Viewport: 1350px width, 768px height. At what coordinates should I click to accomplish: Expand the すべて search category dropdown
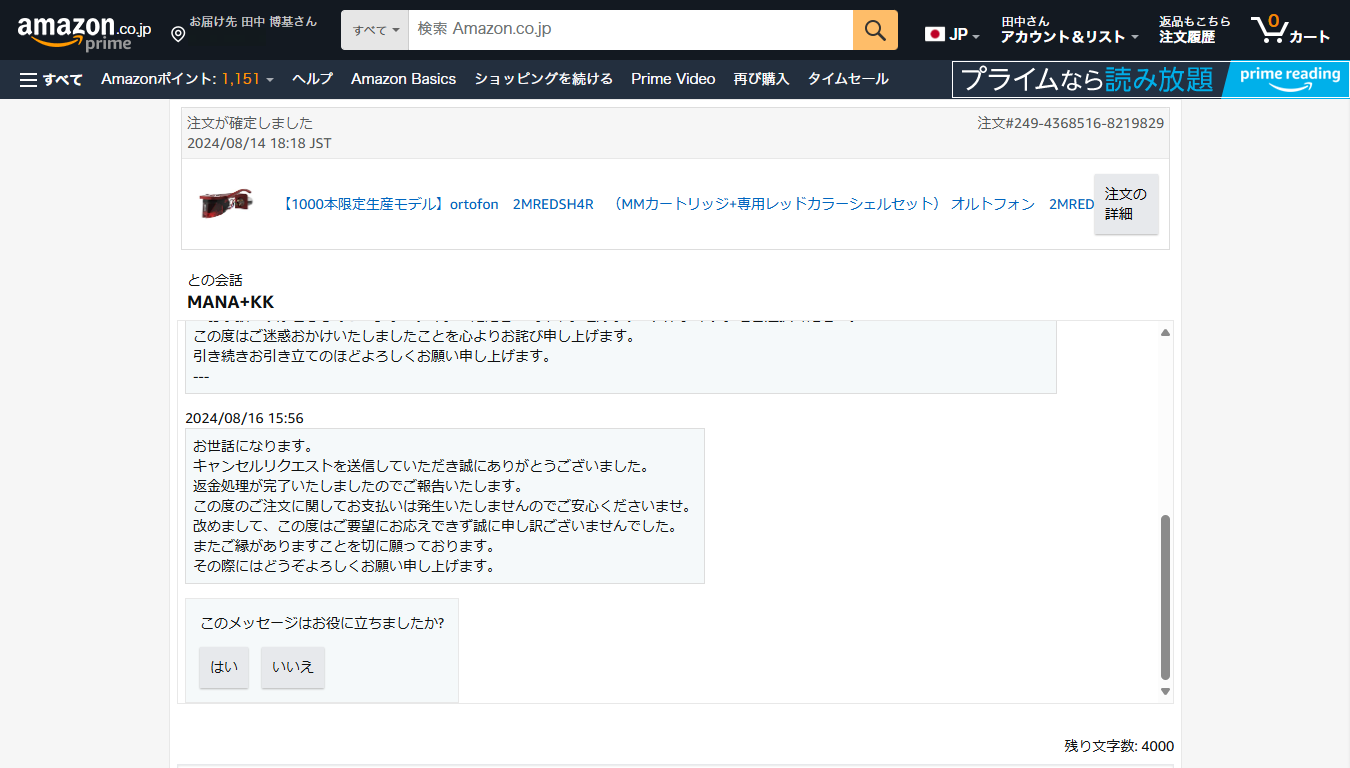tap(375, 30)
